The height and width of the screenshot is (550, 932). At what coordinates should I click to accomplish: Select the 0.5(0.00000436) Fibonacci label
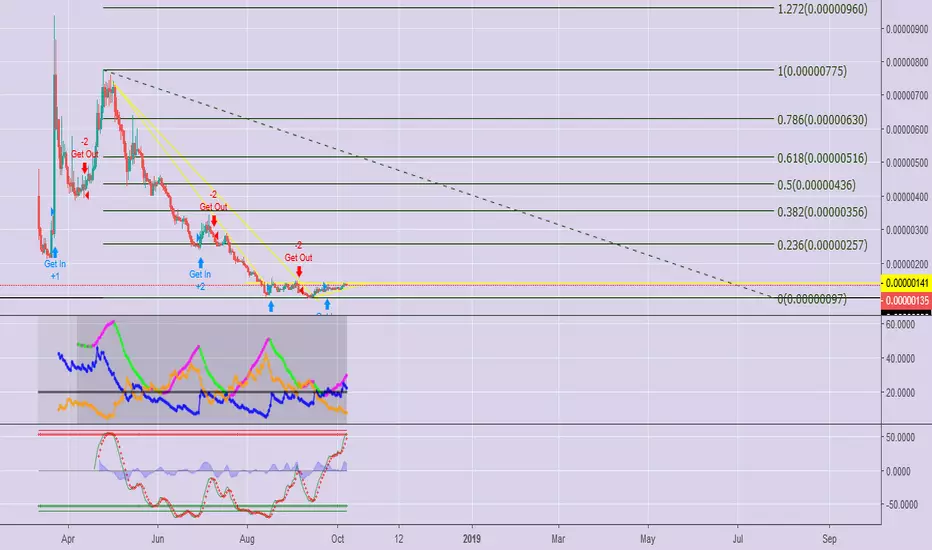pyautogui.click(x=816, y=185)
